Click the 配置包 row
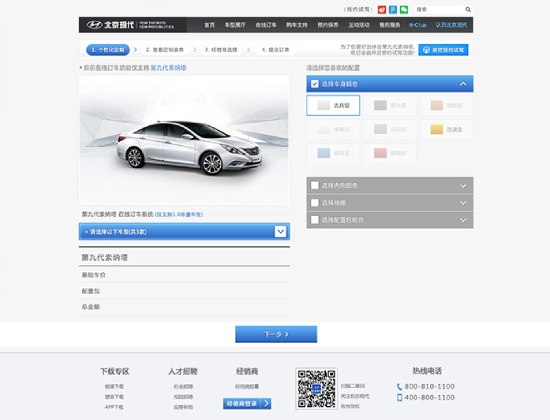 click(185, 291)
